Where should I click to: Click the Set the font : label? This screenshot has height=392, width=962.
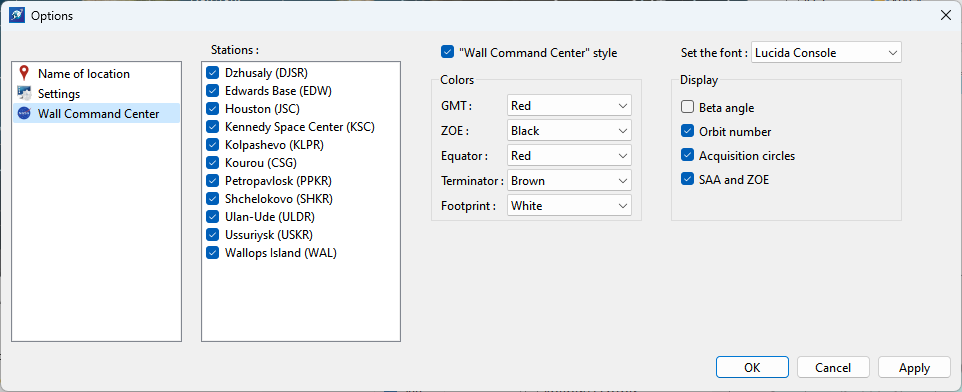[714, 53]
